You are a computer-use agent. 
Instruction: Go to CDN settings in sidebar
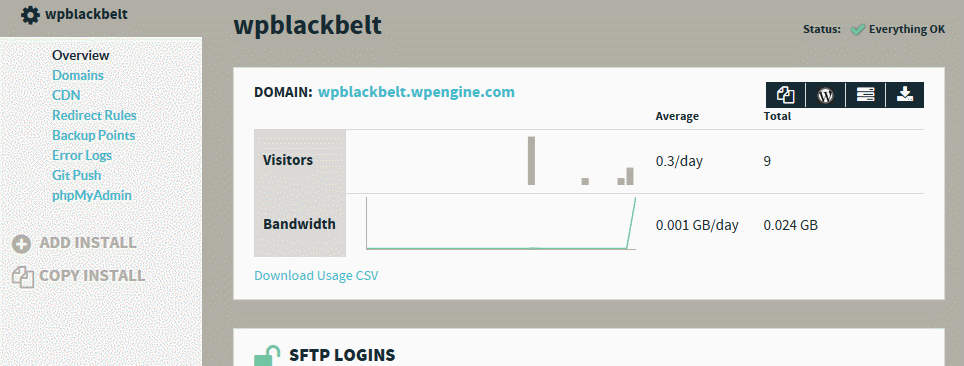point(66,95)
